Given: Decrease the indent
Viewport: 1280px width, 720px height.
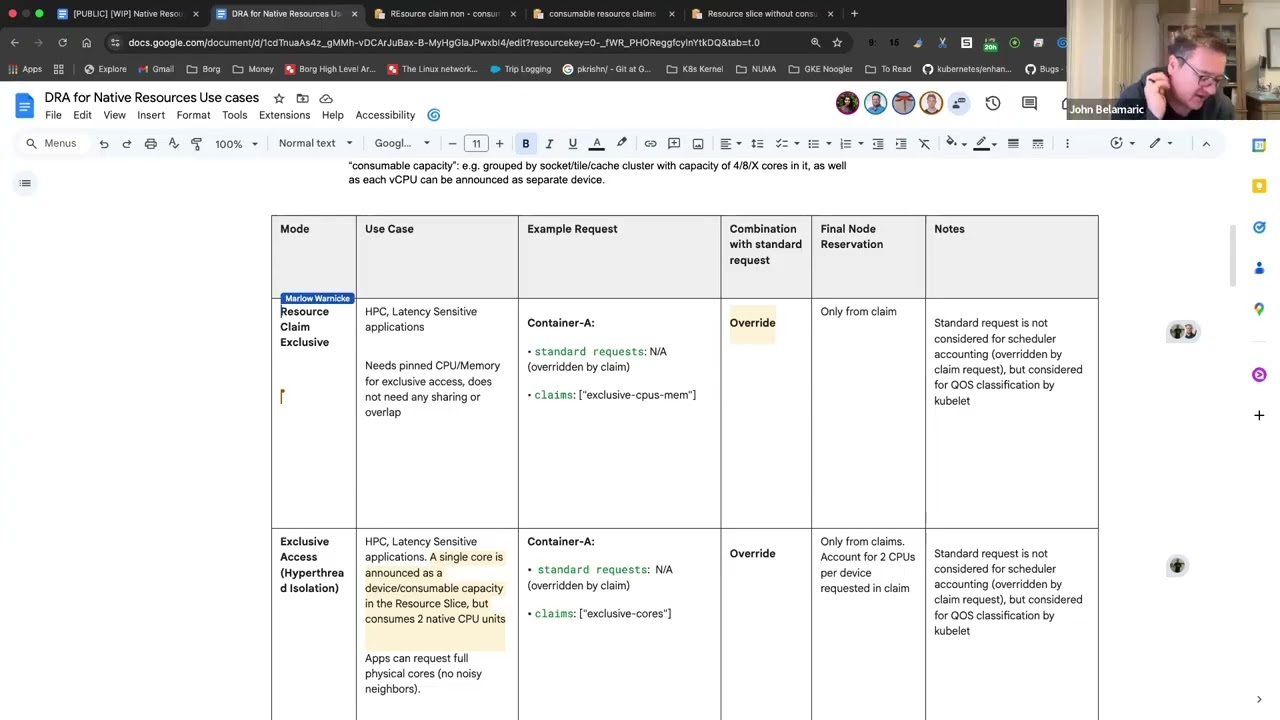Looking at the screenshot, I should pos(878,144).
